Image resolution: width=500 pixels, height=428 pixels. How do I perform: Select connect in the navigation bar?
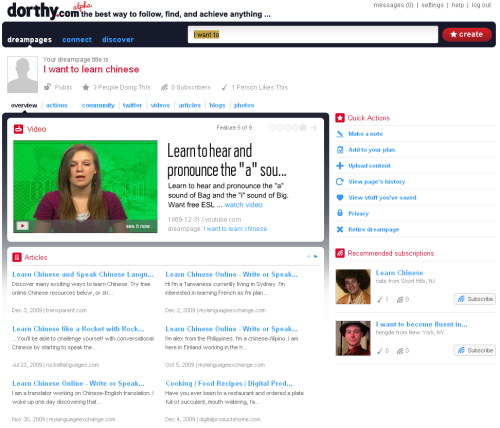point(77,40)
